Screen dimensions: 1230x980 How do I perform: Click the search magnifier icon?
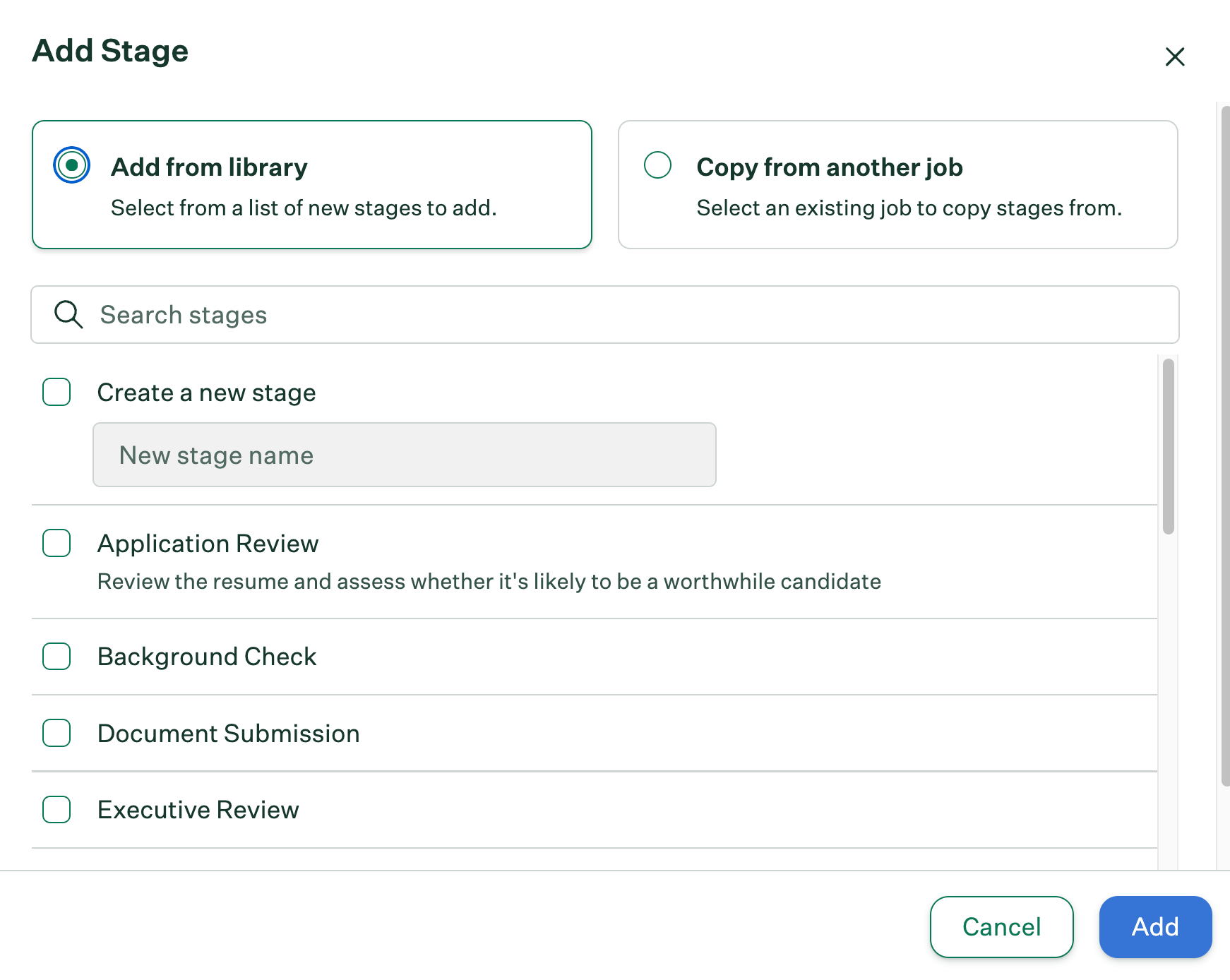[68, 314]
